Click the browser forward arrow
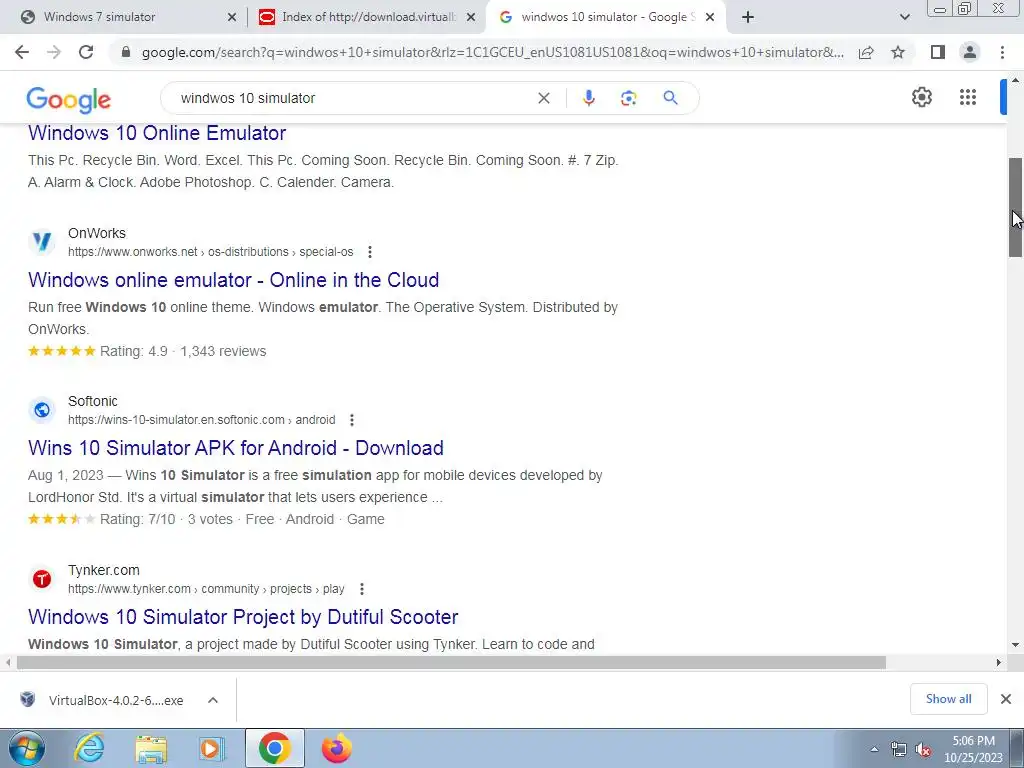This screenshot has height=768, width=1024. pyautogui.click(x=54, y=52)
